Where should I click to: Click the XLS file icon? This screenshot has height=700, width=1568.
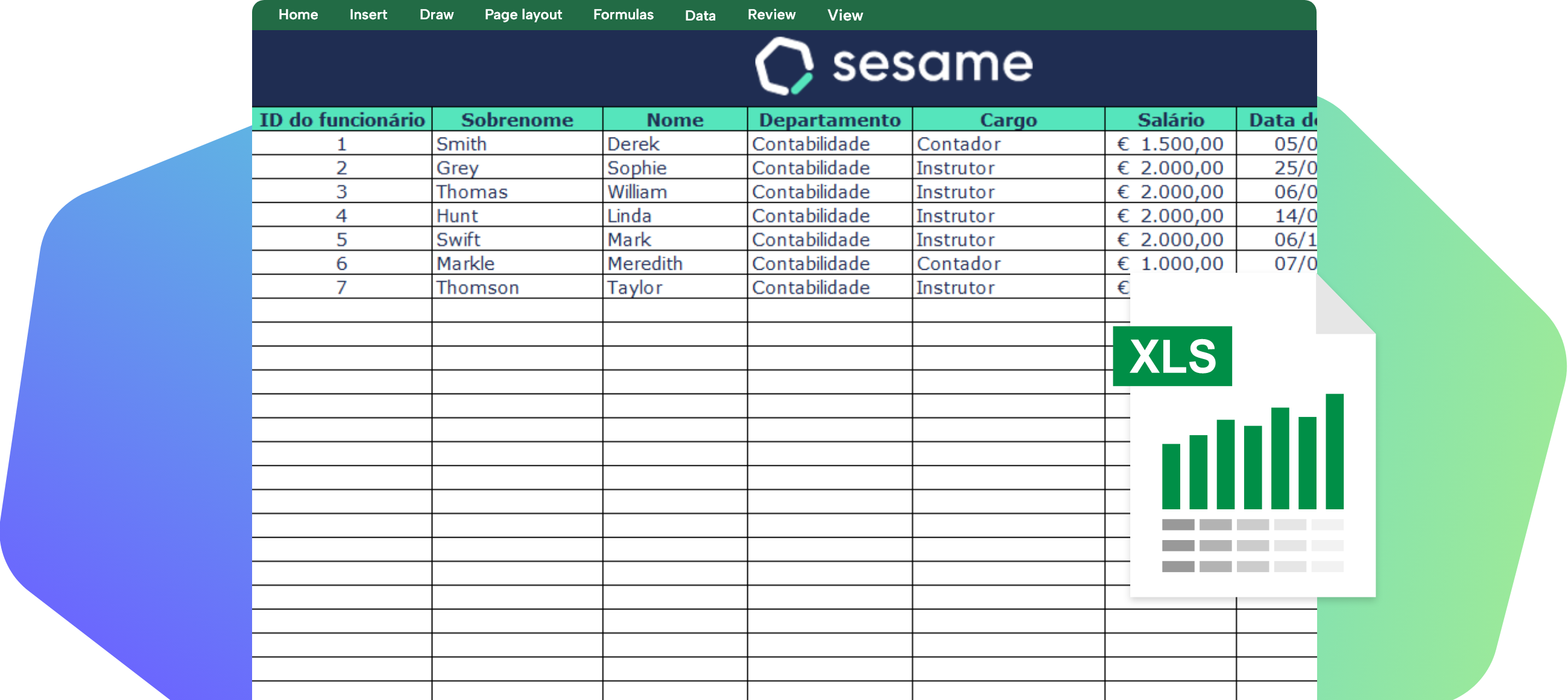tap(1244, 435)
